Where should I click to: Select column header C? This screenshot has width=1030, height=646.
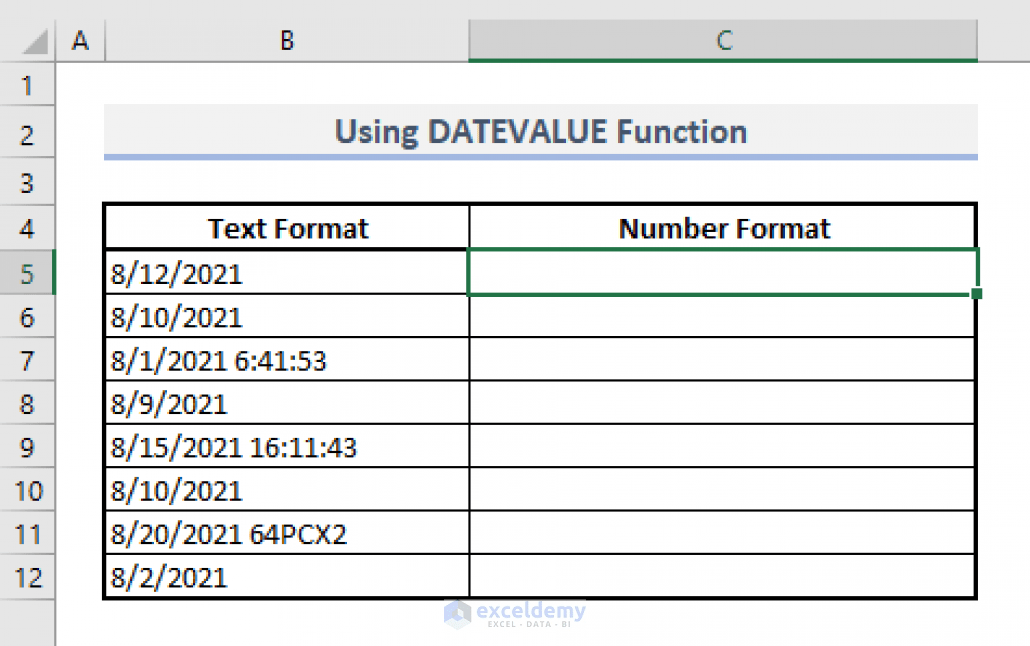[723, 40]
